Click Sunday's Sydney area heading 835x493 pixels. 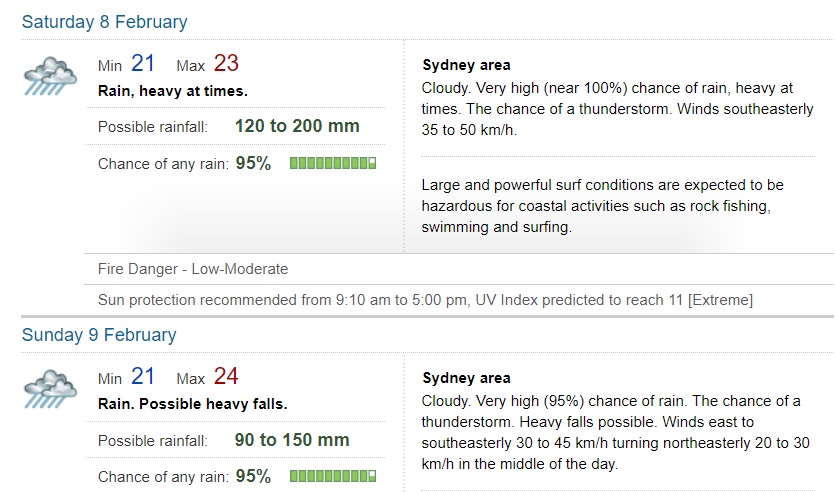[x=466, y=378]
